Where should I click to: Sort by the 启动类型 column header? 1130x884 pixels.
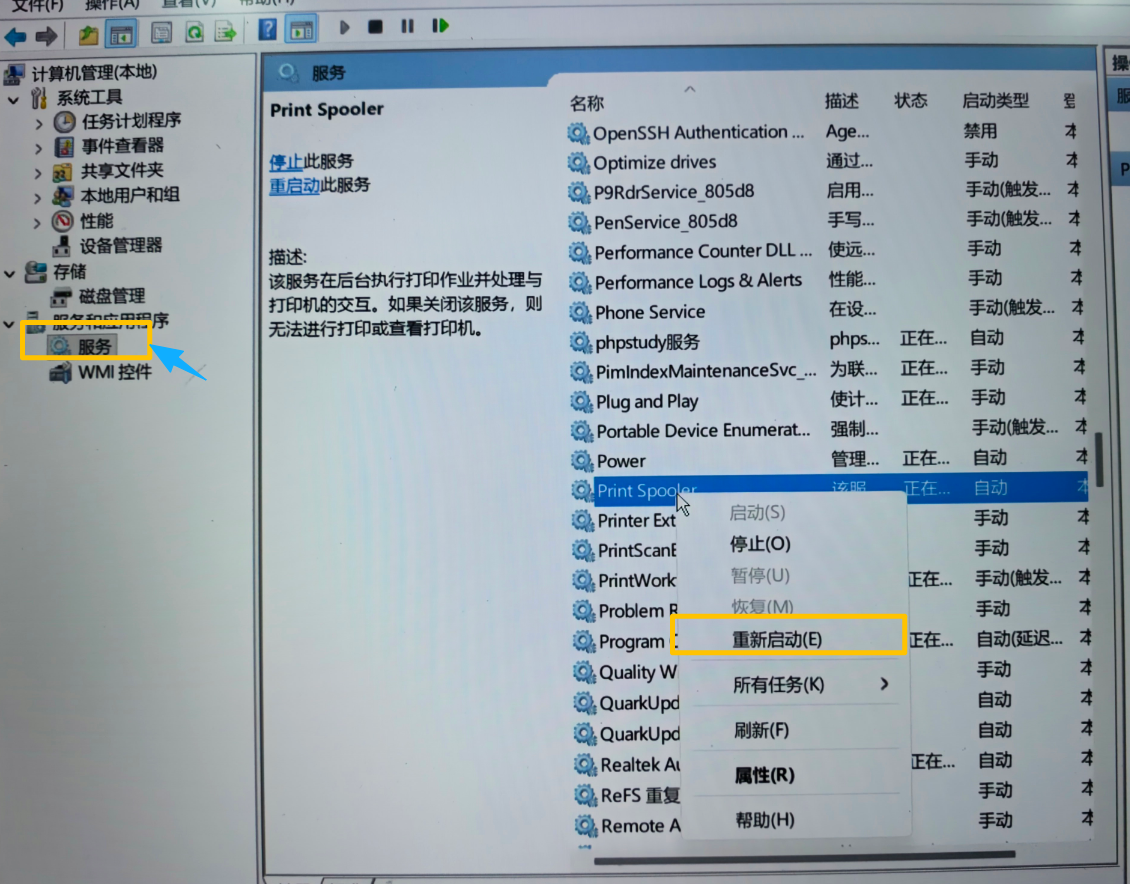click(995, 100)
